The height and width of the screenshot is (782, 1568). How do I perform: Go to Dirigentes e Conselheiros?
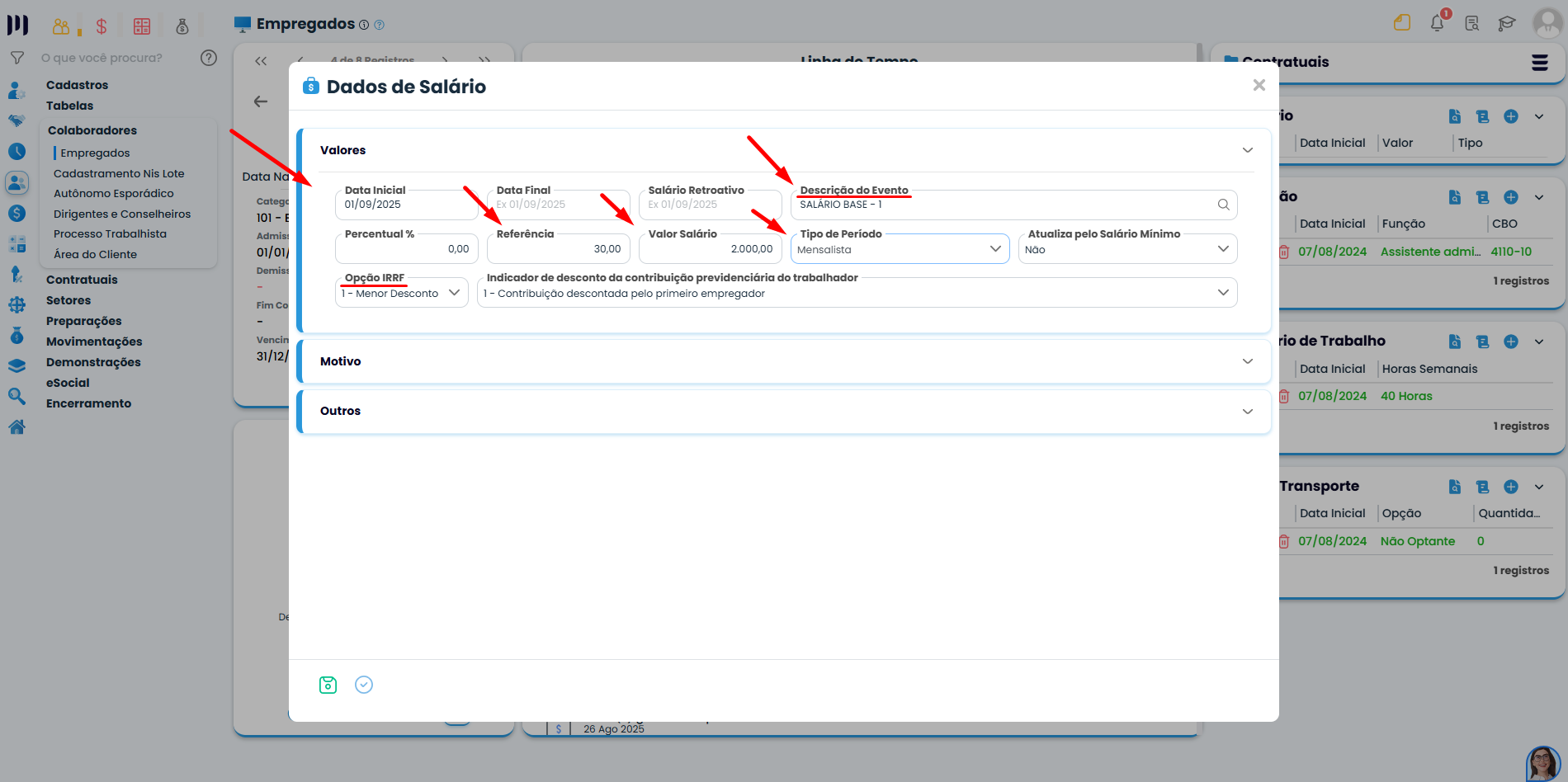click(x=122, y=214)
